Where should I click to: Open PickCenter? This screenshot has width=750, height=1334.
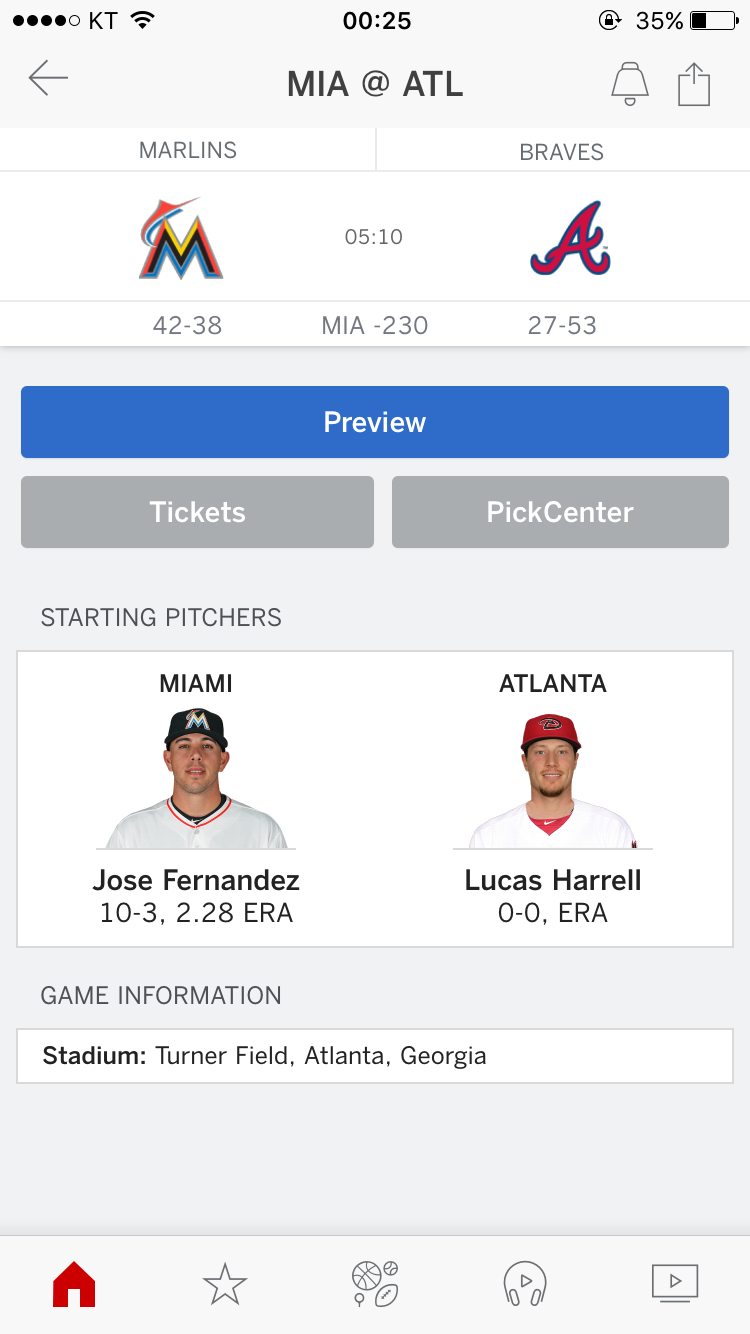[x=560, y=512]
